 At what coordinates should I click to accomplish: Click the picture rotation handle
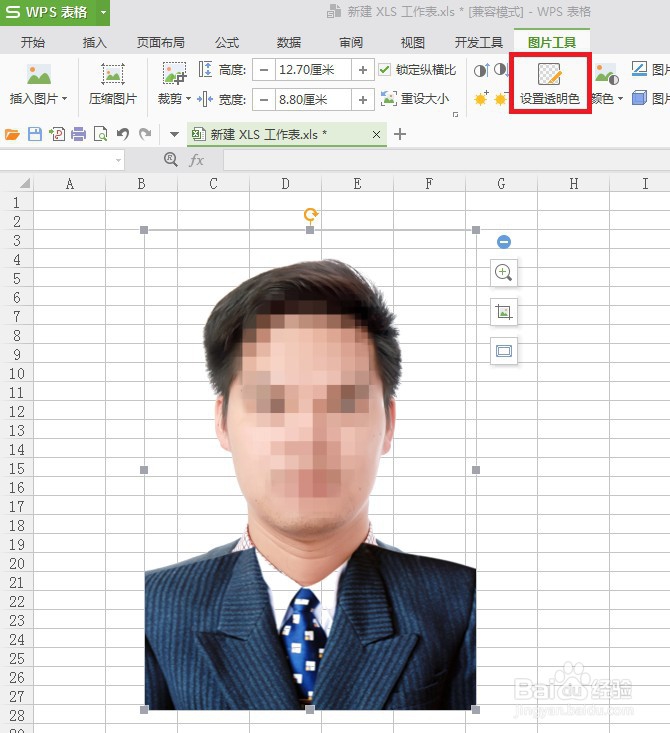(x=310, y=215)
